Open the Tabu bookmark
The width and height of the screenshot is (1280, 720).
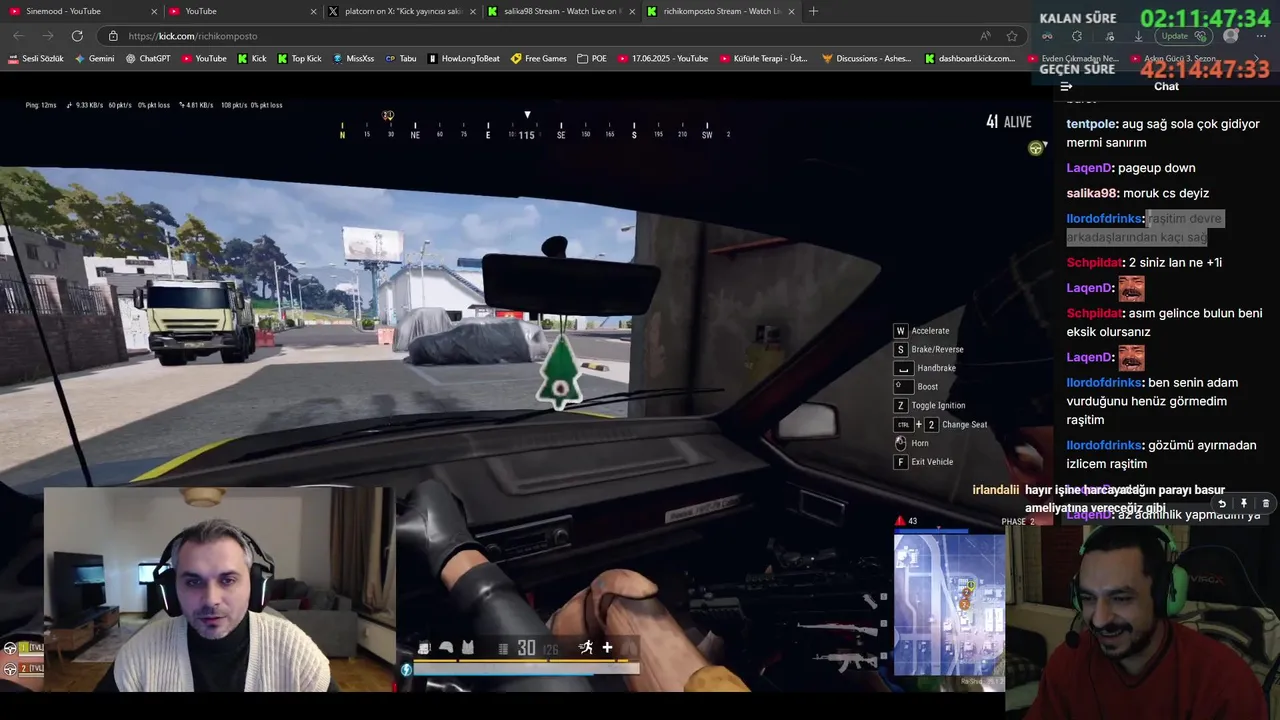click(x=401, y=59)
